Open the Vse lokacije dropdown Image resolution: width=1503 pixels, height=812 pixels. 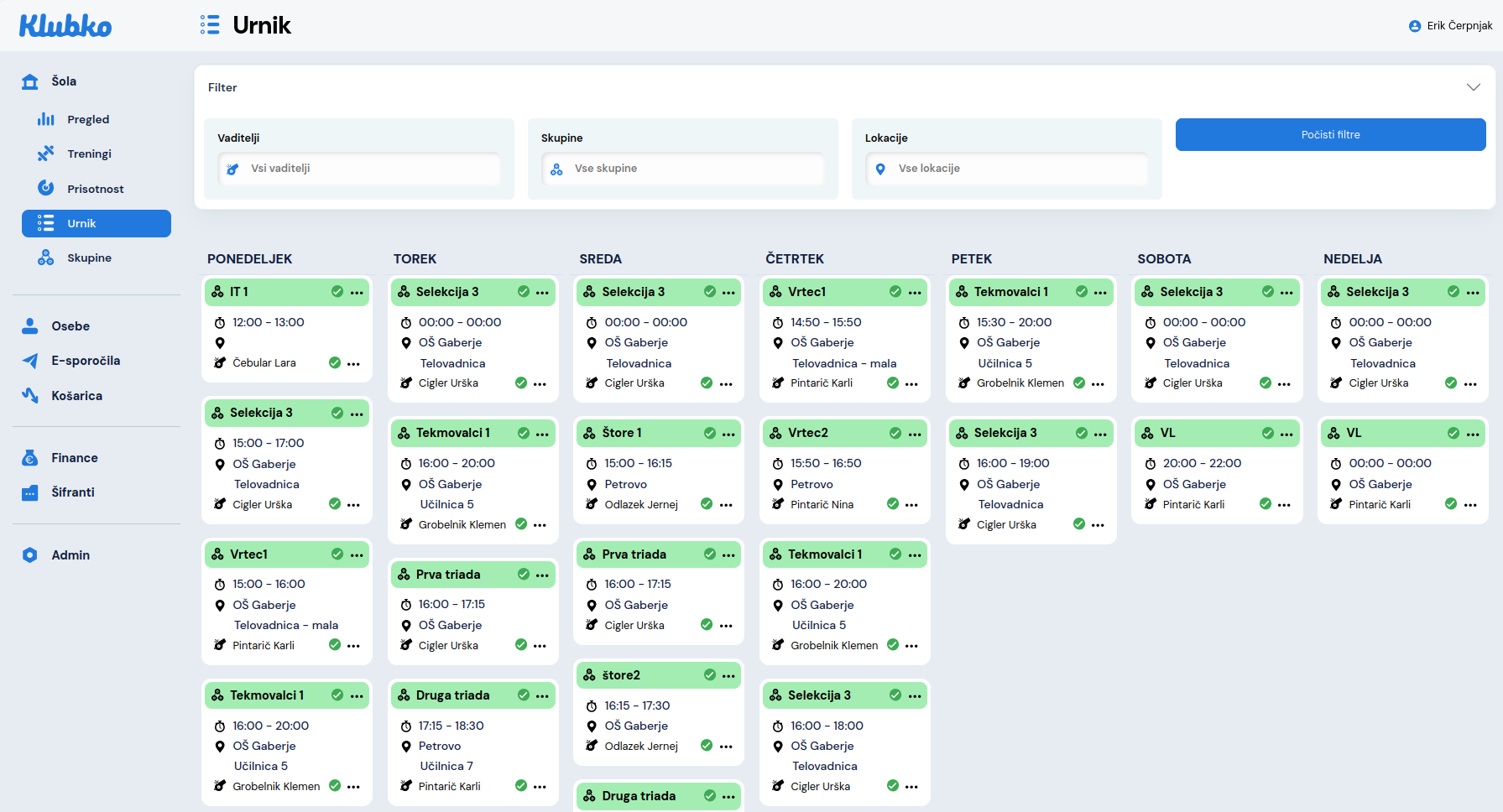click(1006, 169)
